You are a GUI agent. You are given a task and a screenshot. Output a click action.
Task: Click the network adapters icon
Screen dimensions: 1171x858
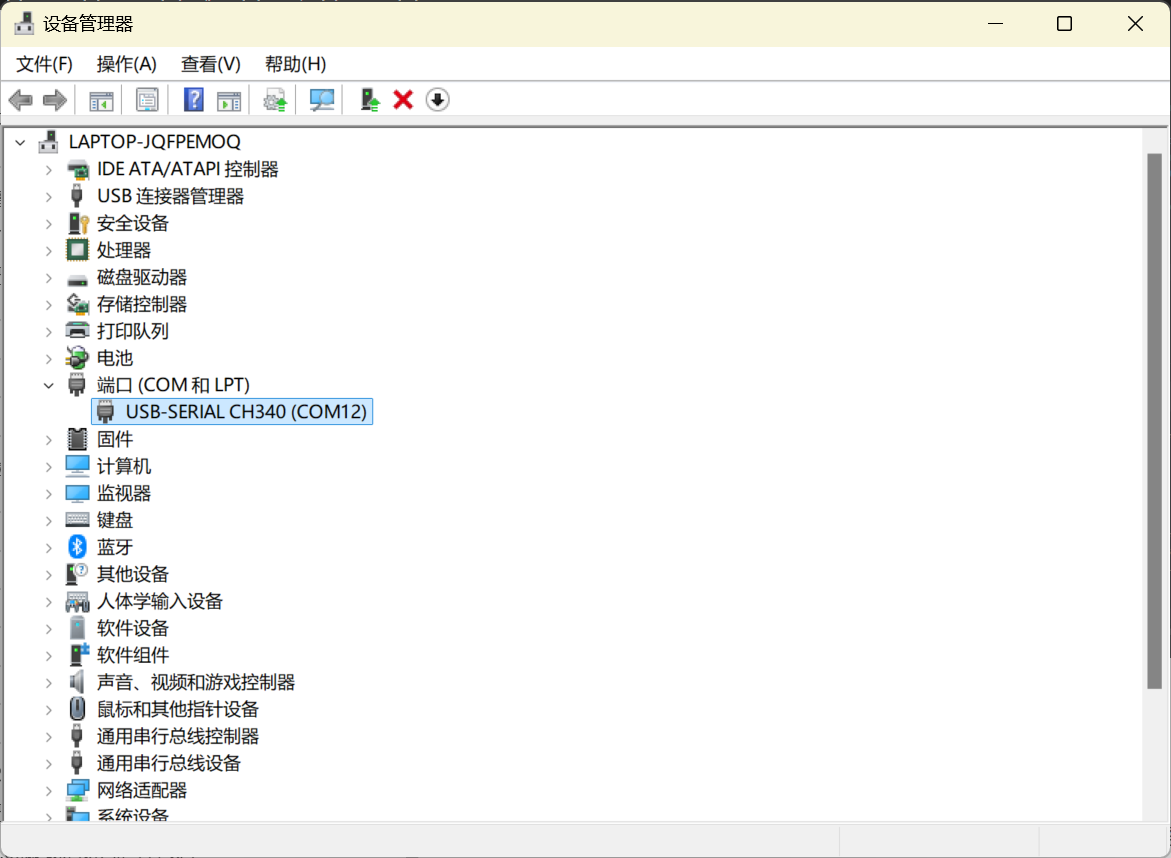click(x=78, y=790)
